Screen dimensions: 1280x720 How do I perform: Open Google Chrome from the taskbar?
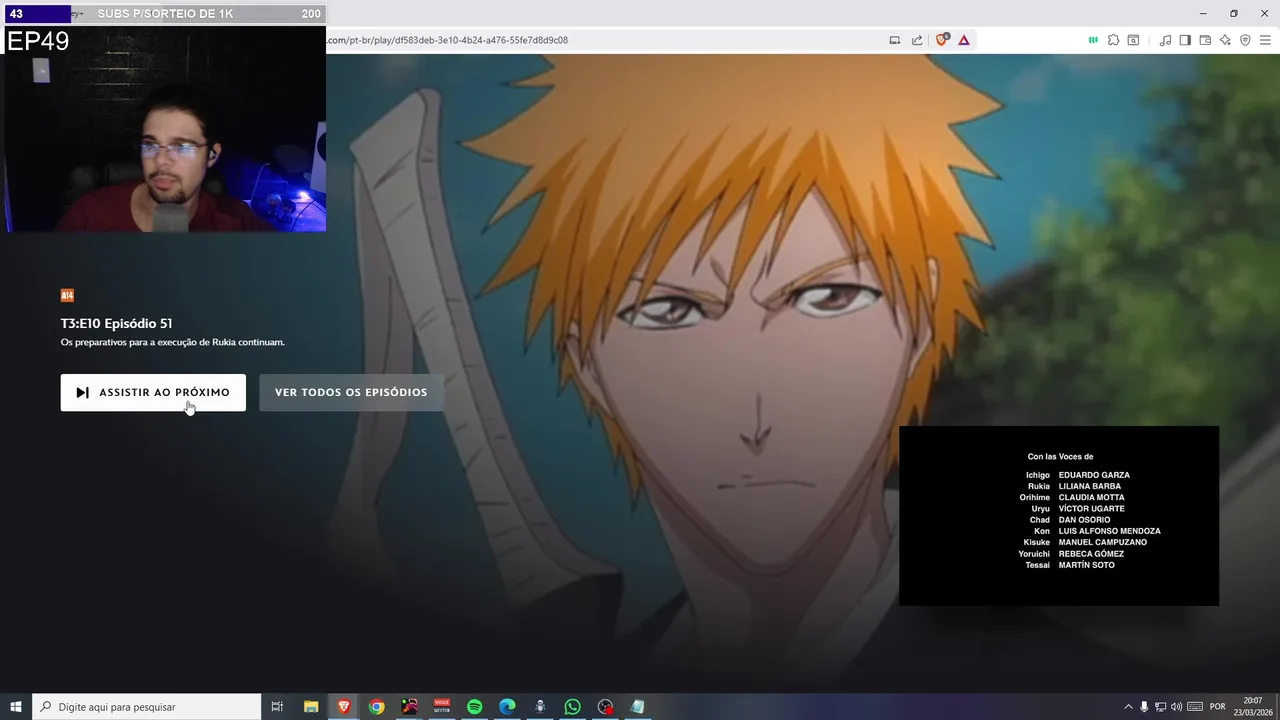pyautogui.click(x=376, y=707)
